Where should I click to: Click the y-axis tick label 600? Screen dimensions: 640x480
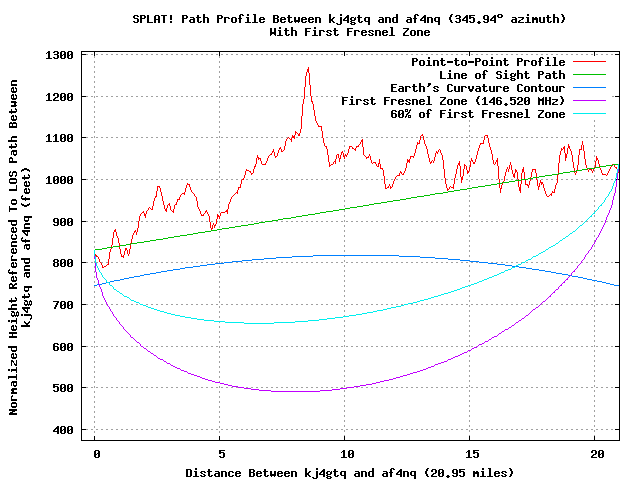(63, 347)
